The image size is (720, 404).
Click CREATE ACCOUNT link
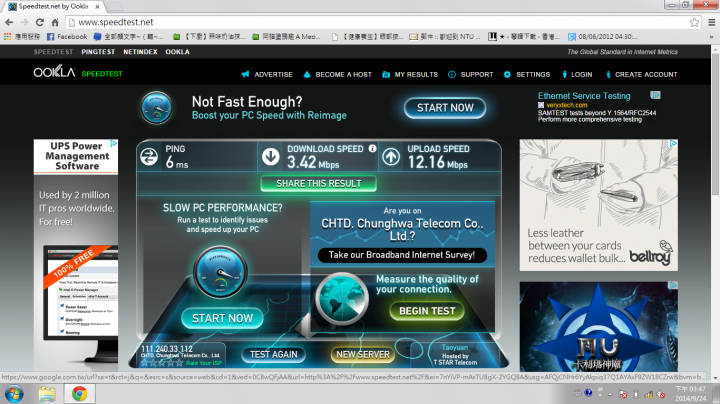click(641, 74)
